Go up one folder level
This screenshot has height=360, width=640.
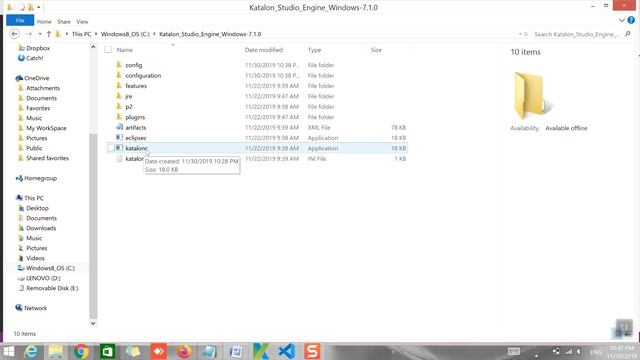49,34
